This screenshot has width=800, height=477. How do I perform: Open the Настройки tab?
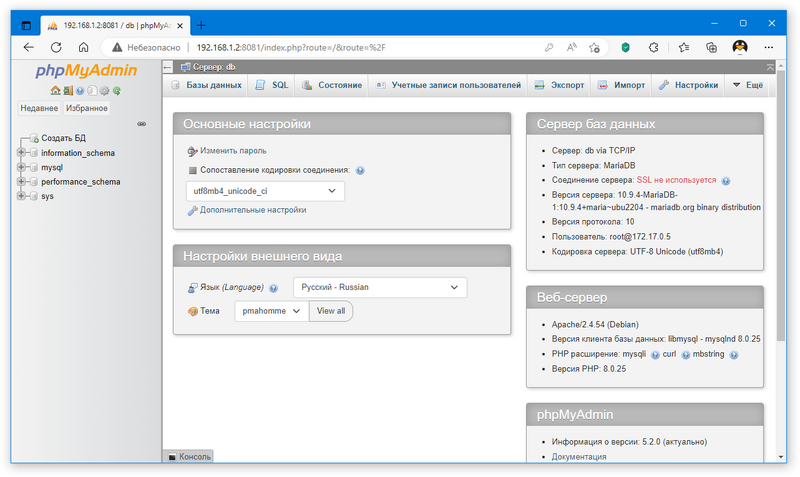coord(688,85)
